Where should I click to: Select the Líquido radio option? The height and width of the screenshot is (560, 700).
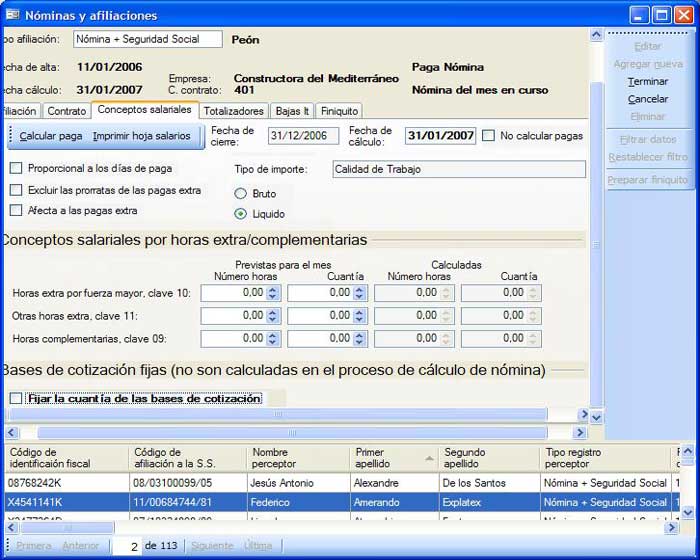pos(240,214)
